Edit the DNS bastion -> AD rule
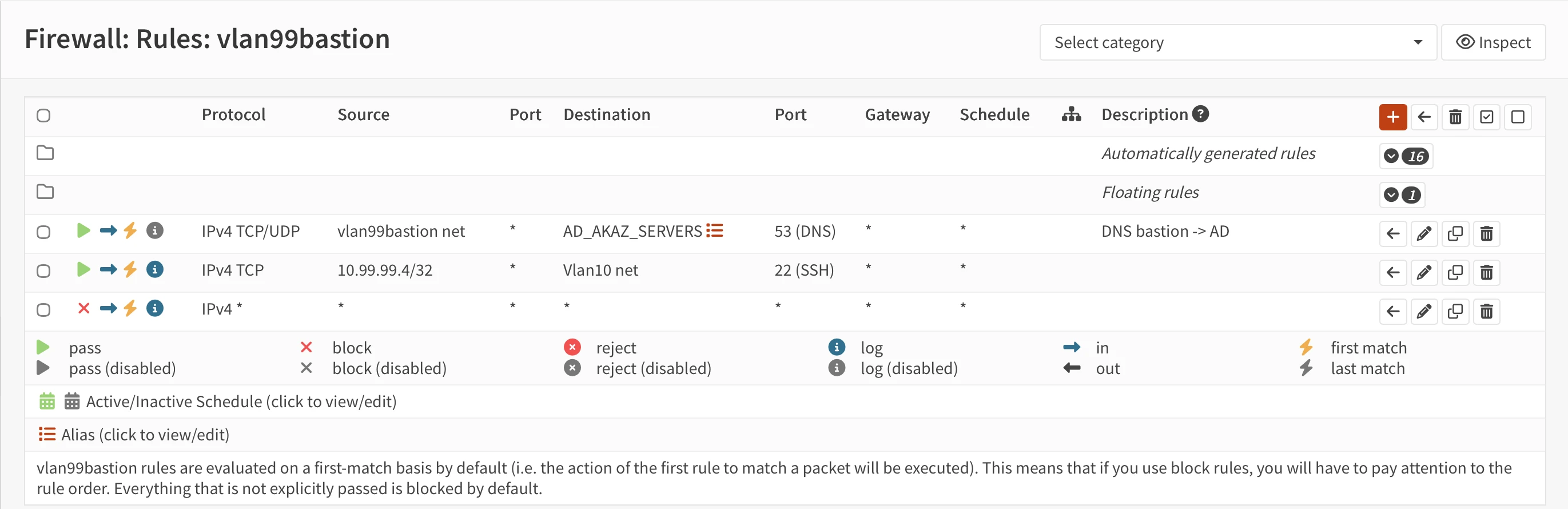 coord(1424,234)
